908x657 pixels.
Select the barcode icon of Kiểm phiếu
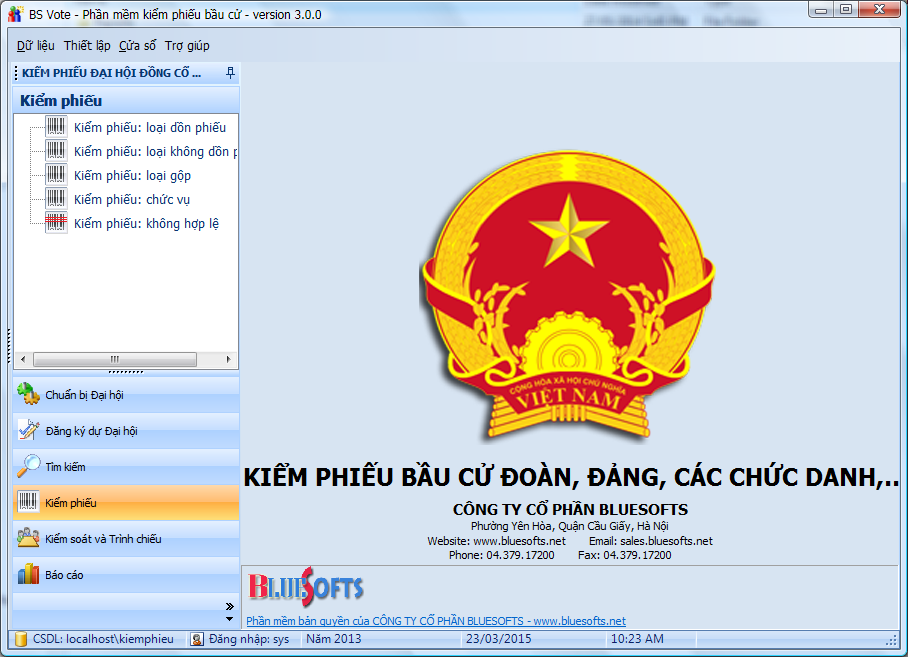point(27,503)
